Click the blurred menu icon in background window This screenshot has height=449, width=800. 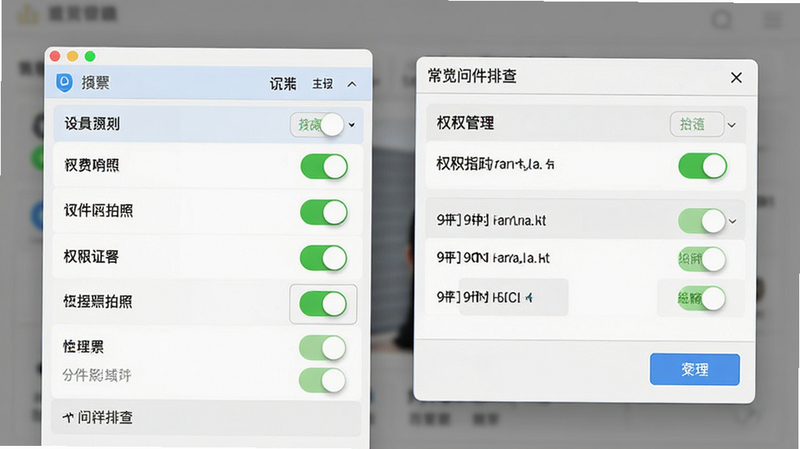[772, 20]
